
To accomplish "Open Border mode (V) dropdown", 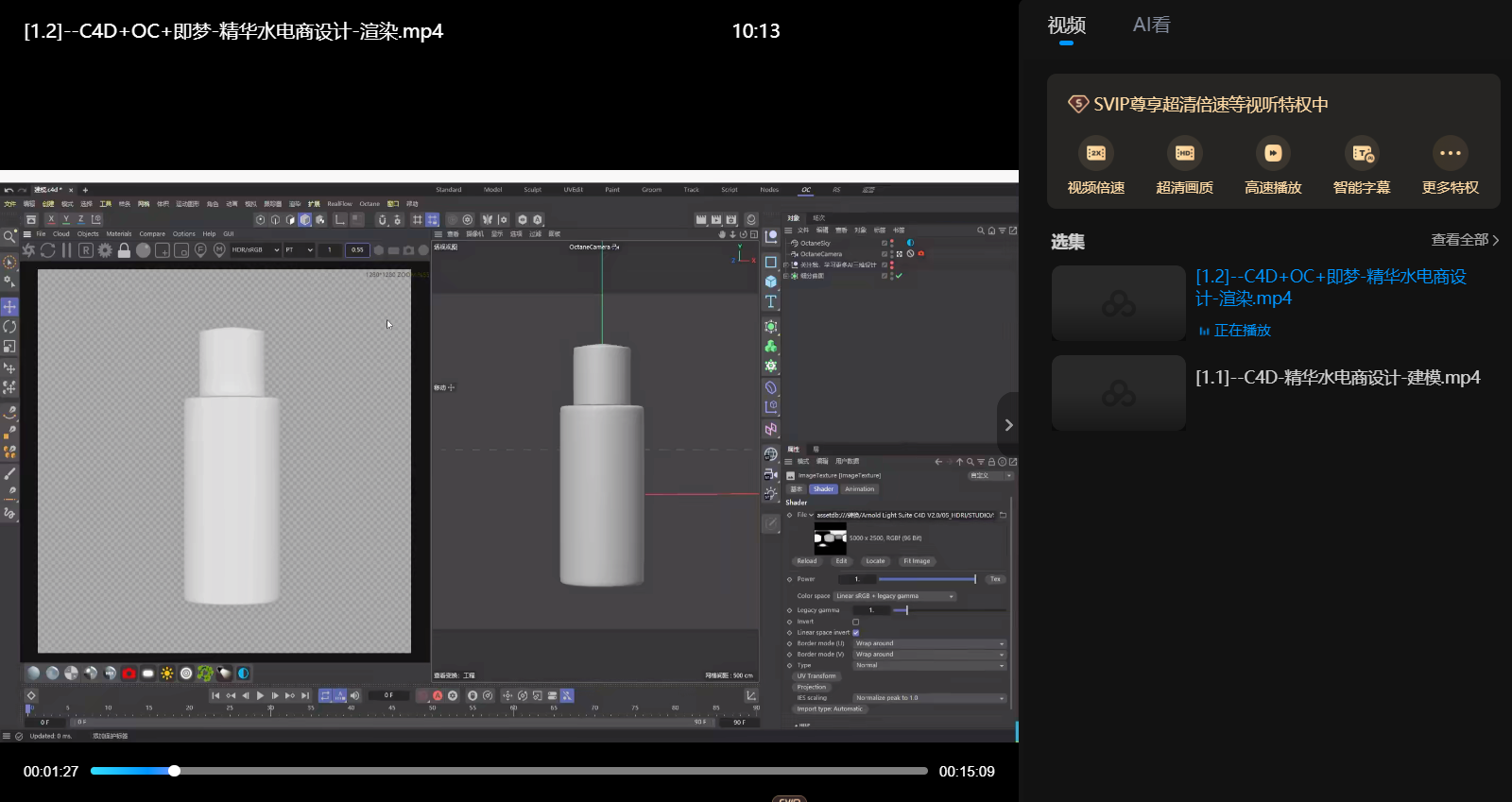I will tap(929, 655).
